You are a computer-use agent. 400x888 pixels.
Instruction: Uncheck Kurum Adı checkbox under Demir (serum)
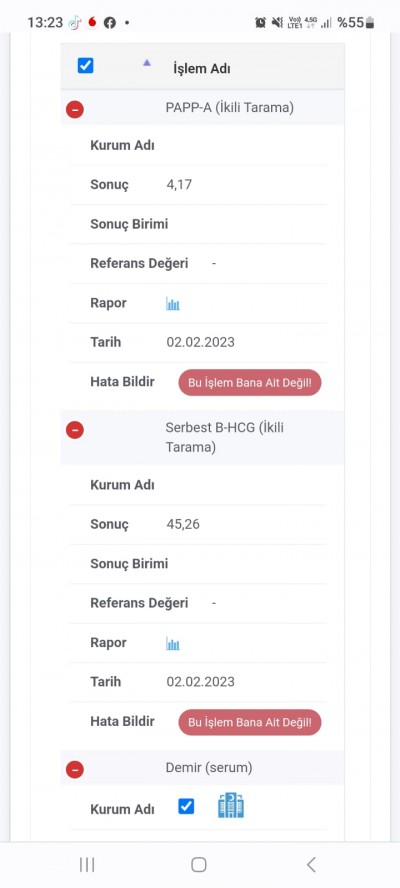(x=186, y=806)
